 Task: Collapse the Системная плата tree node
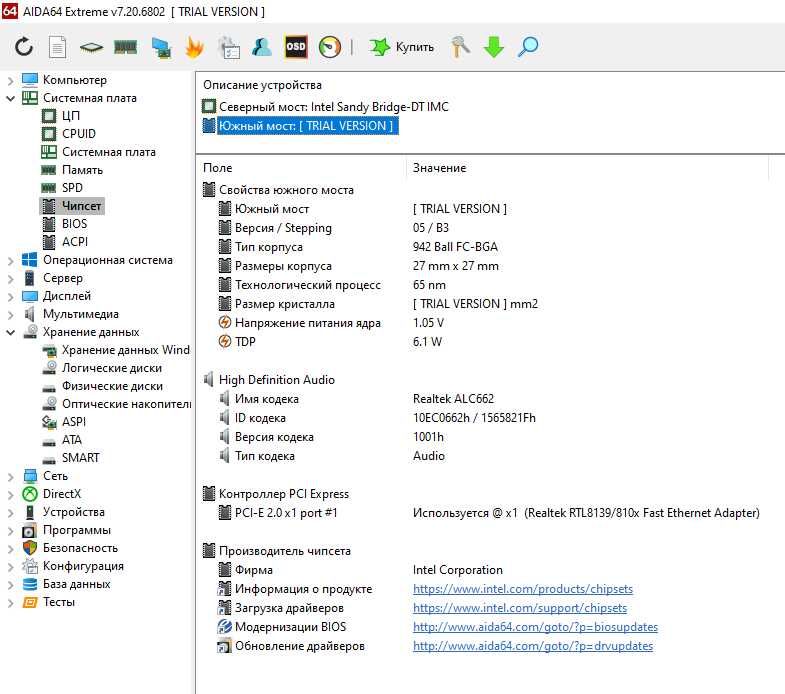coord(10,98)
